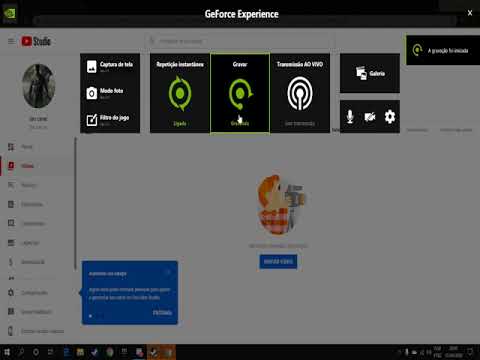Open overlay settings gear icon

(x=390, y=117)
